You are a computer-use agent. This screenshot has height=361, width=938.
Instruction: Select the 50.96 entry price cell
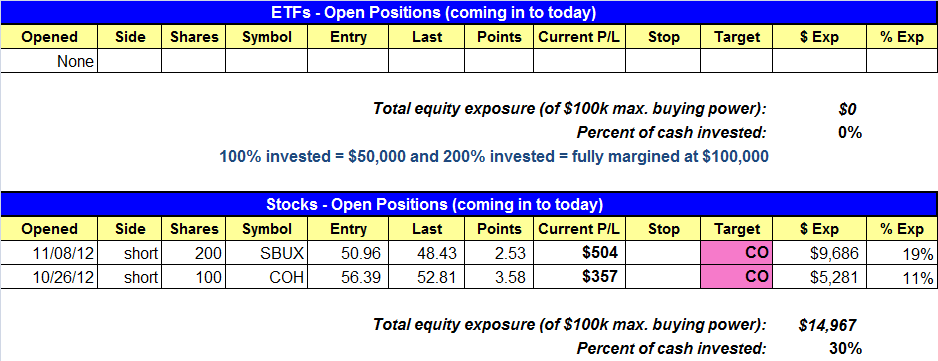tap(348, 253)
